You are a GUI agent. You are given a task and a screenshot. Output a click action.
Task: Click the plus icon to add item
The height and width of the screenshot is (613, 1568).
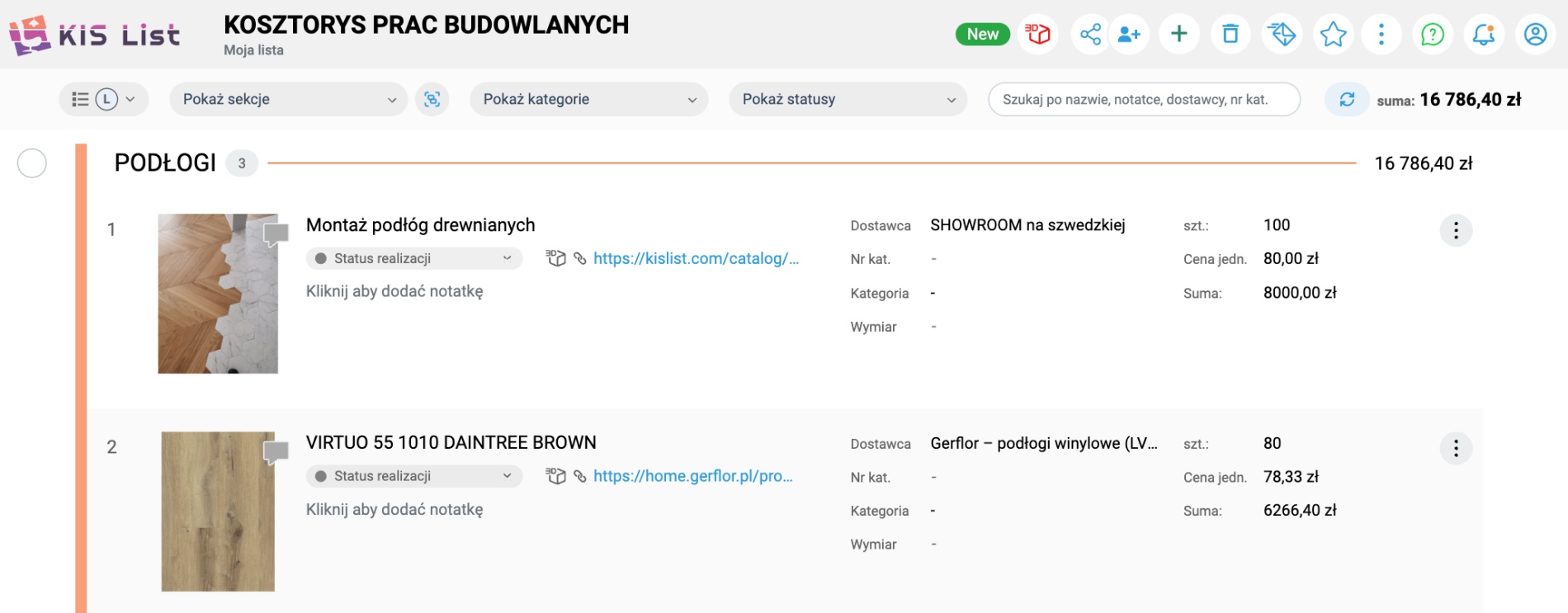tap(1179, 34)
